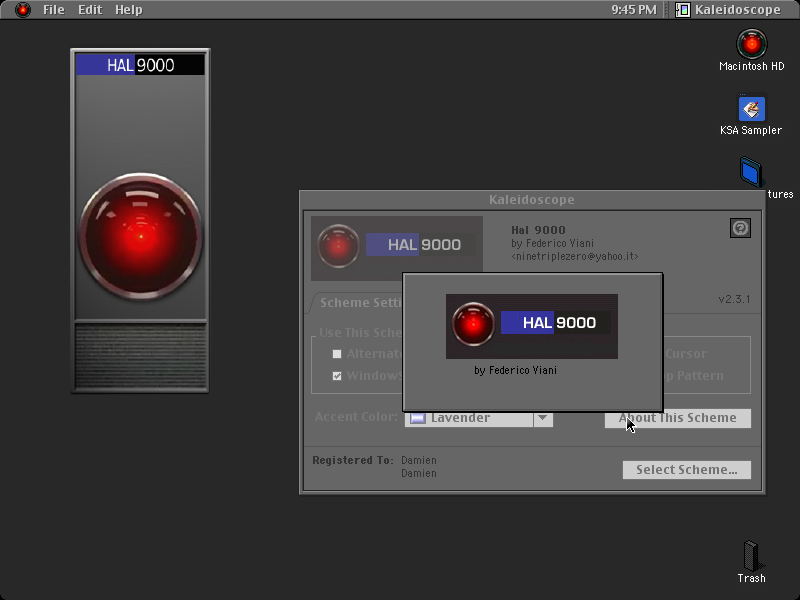This screenshot has width=800, height=600.
Task: Click the Kaleidoscope icon in the menu bar
Action: (683, 10)
